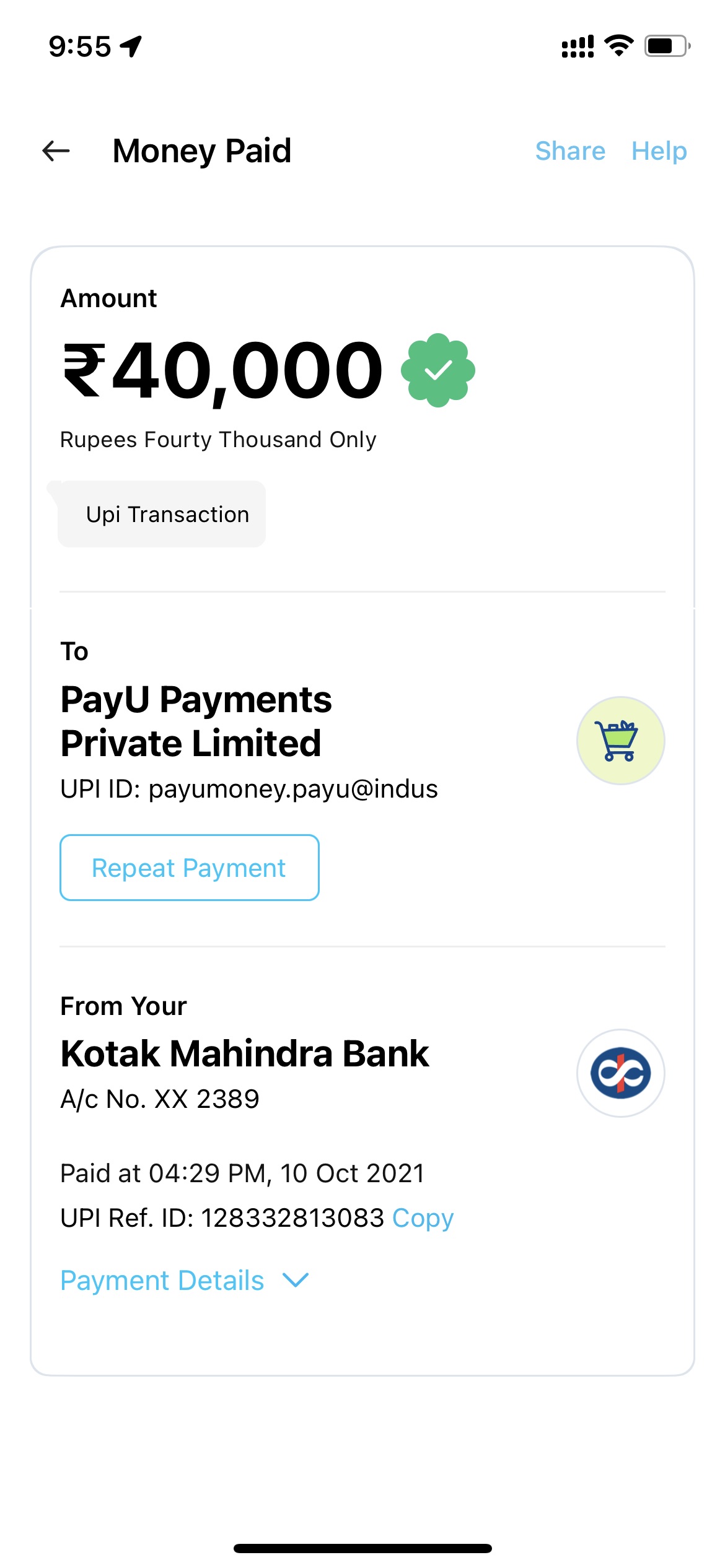The image size is (725, 1568).
Task: Tap the battery indicator icon
Action: coord(667,46)
